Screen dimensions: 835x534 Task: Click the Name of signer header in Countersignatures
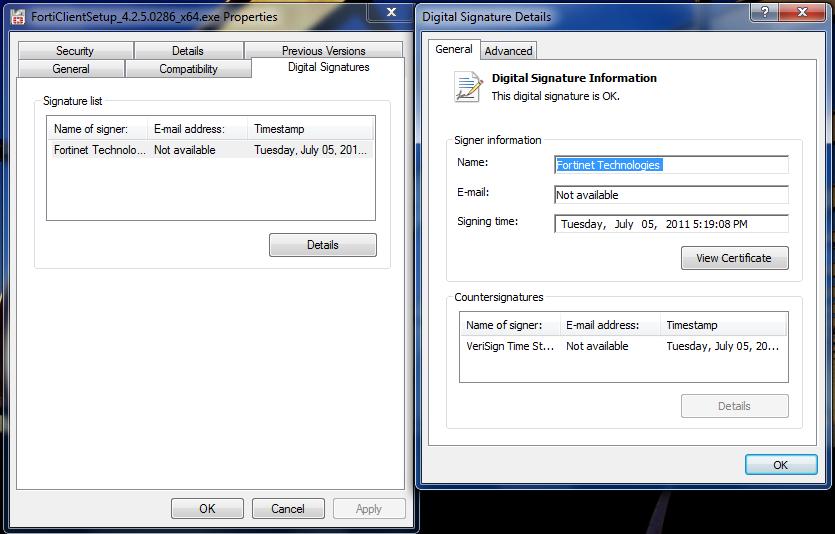(510, 325)
